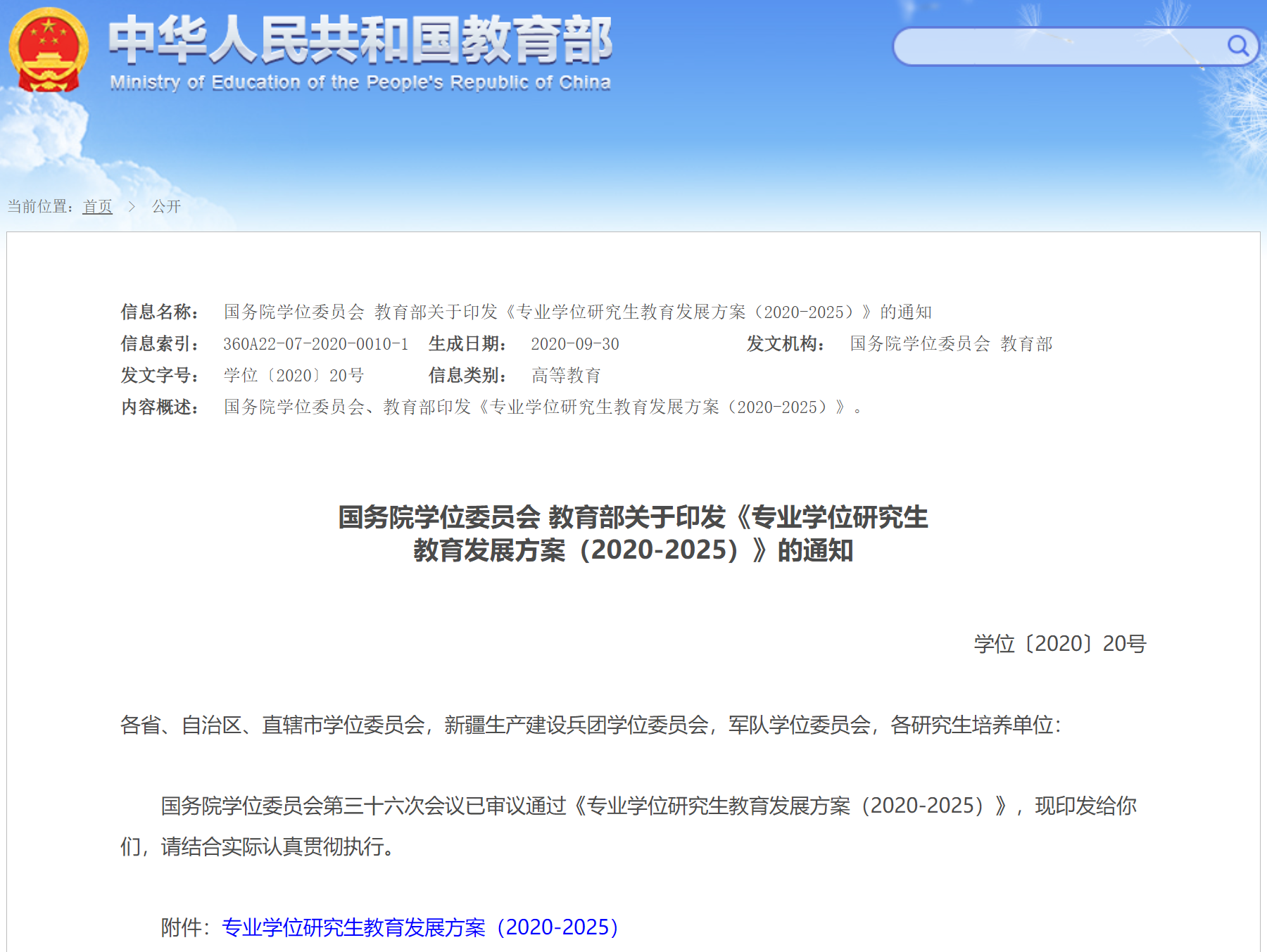Click the national emblem logo

pos(48,51)
